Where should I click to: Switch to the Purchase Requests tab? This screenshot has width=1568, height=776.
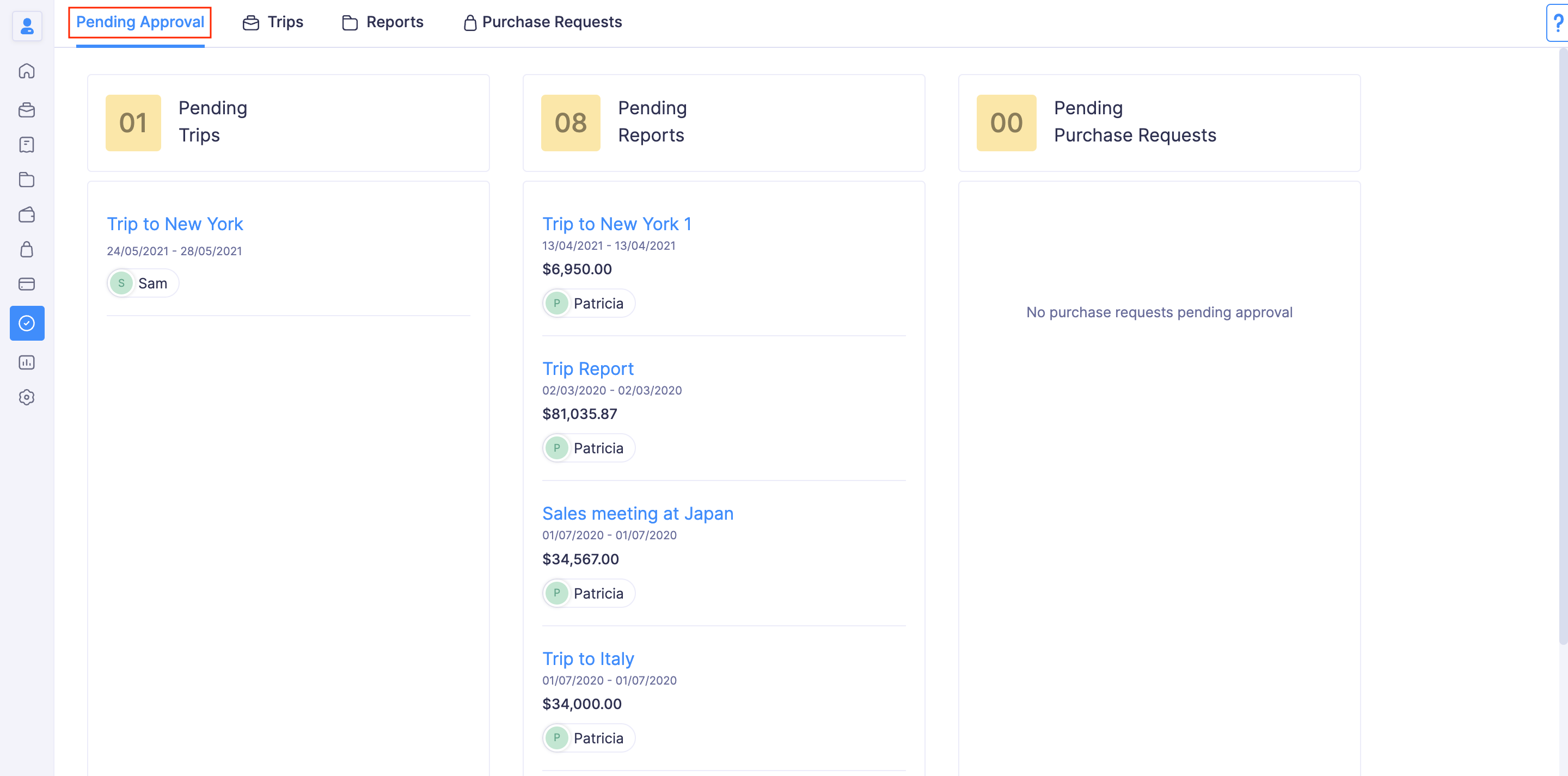coord(542,22)
